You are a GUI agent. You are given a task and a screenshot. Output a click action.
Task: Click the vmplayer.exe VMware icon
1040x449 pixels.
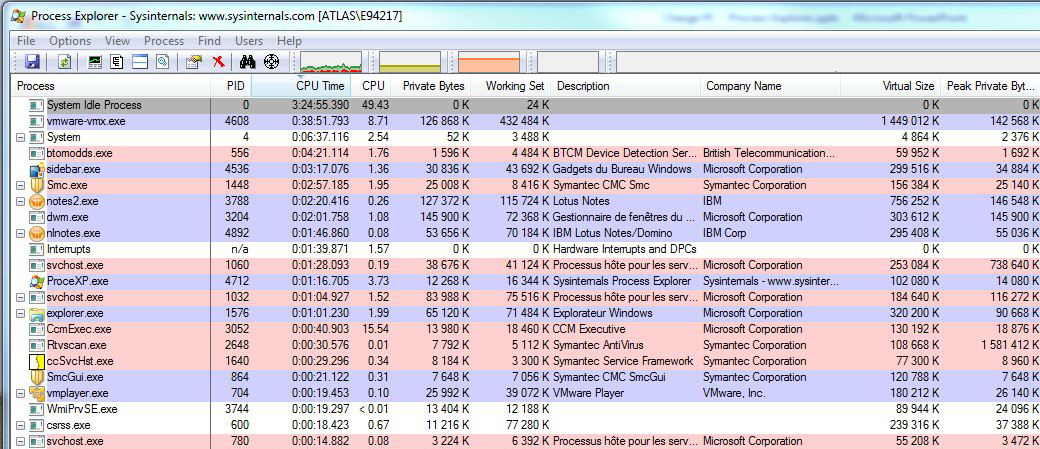[36, 393]
